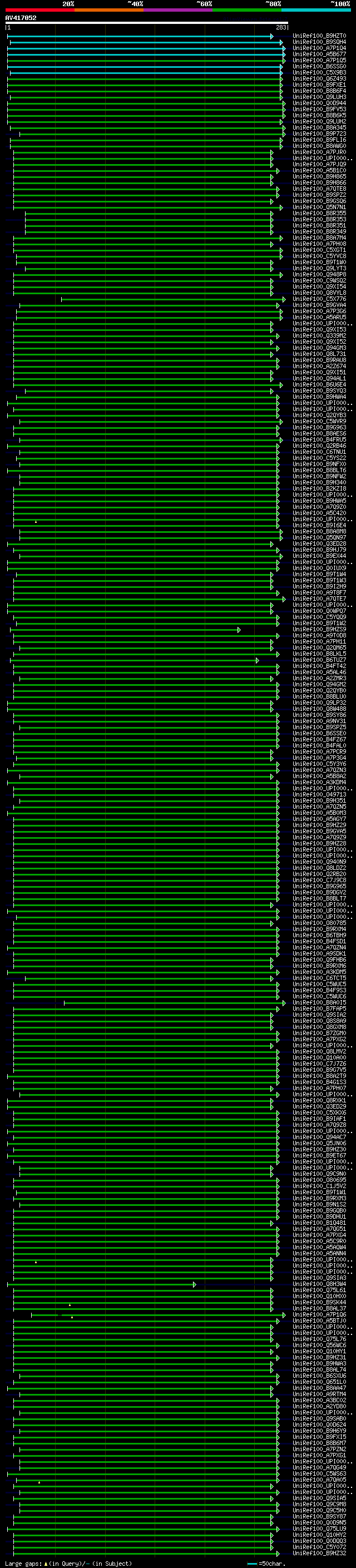
Task: Open hit UniRef100_B8A345
Action: [x=319, y=128]
